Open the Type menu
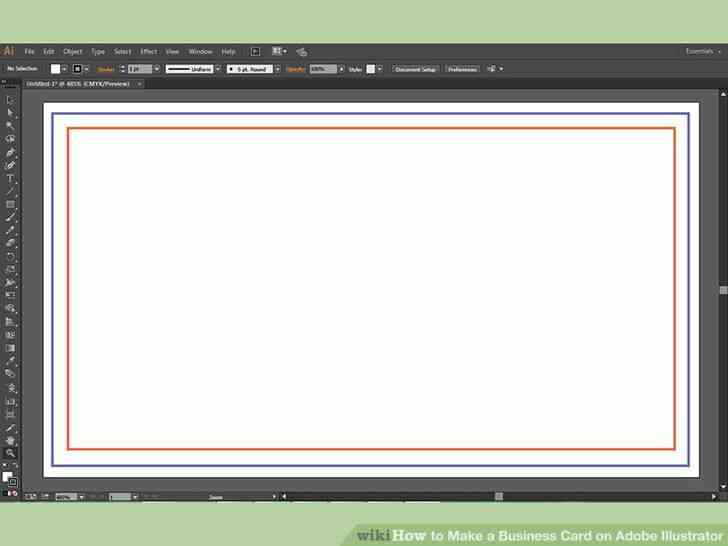Viewport: 728px width, 546px height. [x=98, y=52]
